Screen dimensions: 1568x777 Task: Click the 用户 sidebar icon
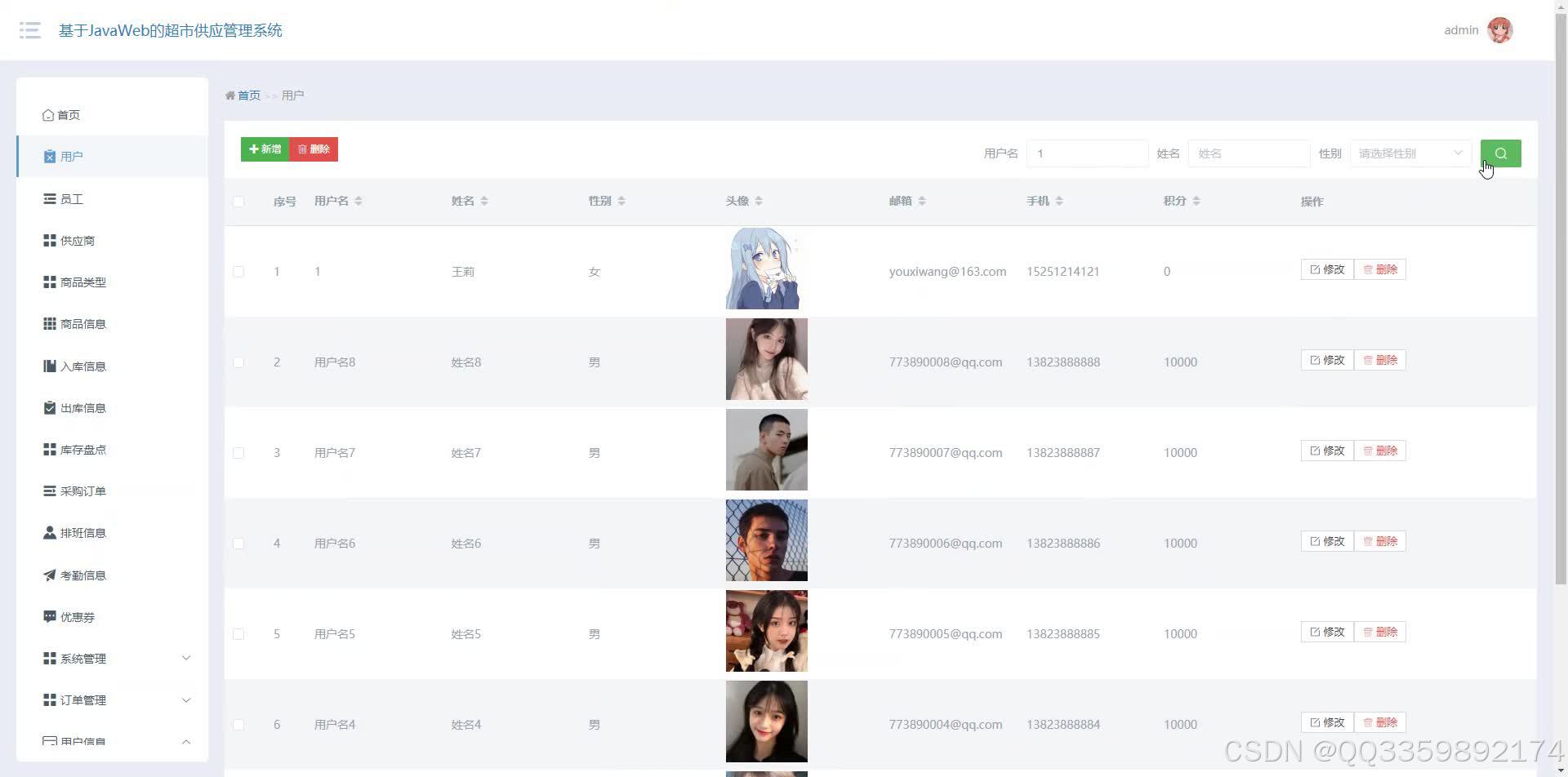[x=50, y=157]
